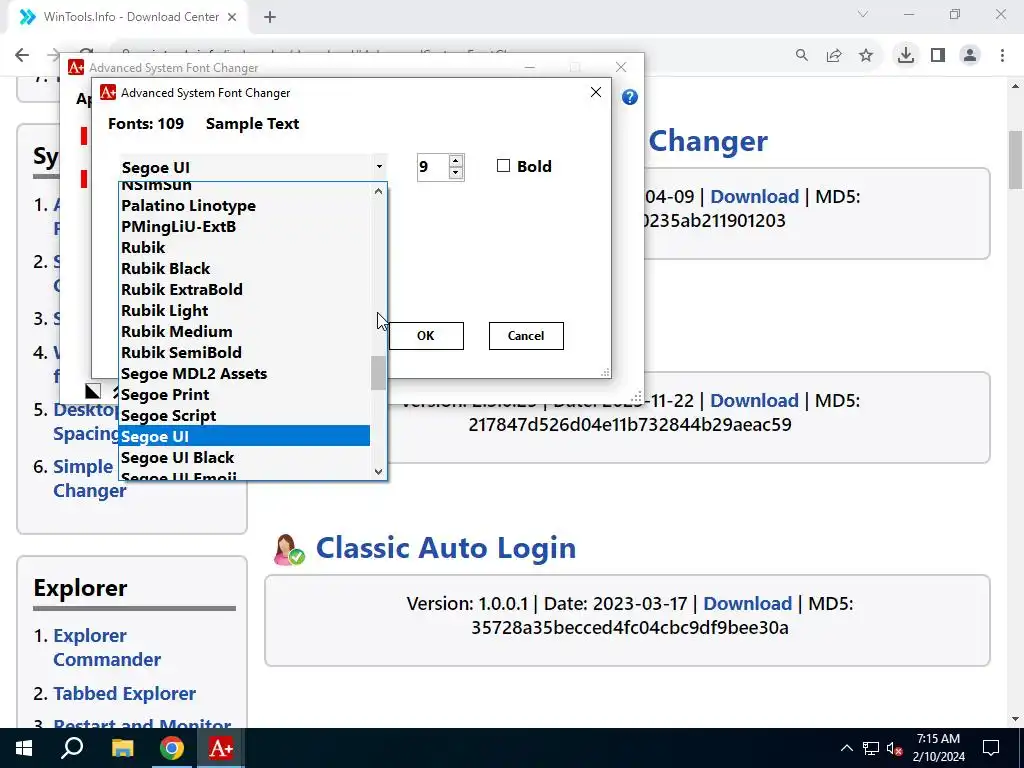Choose Rubik Black from the list
The image size is (1024, 768).
[244, 268]
